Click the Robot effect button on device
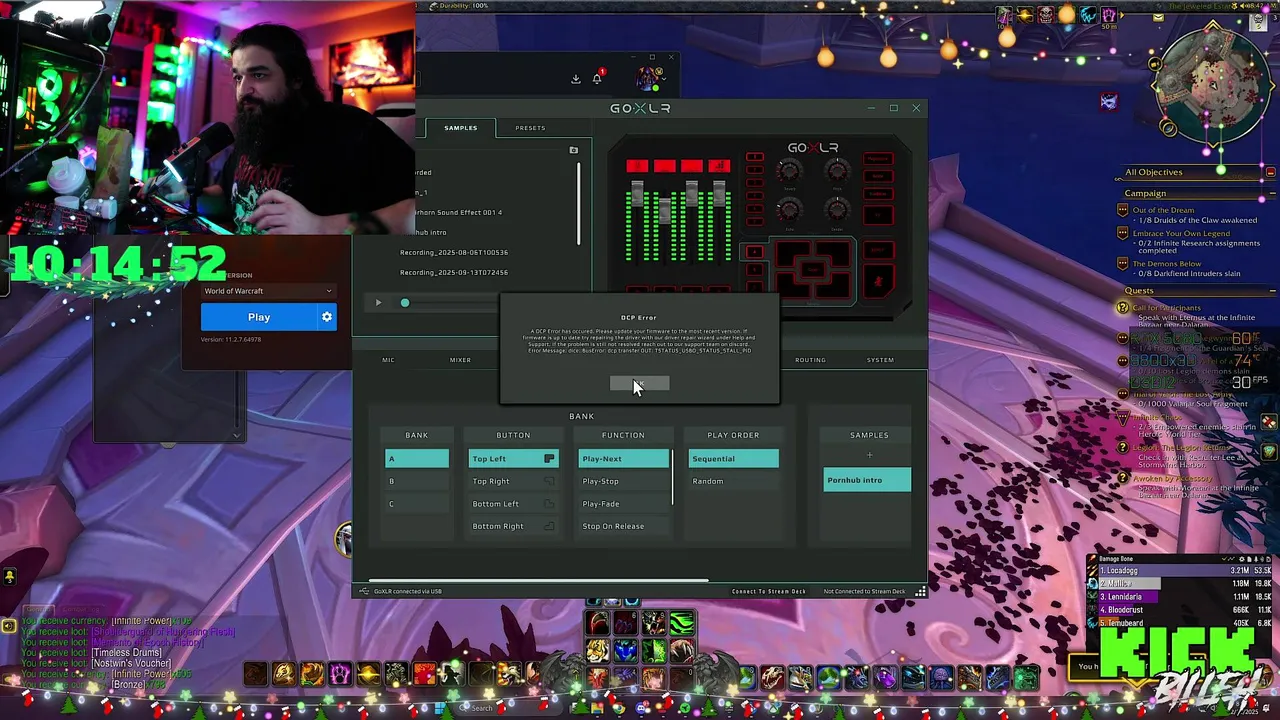Image resolution: width=1280 pixels, height=720 pixels. coord(878,176)
